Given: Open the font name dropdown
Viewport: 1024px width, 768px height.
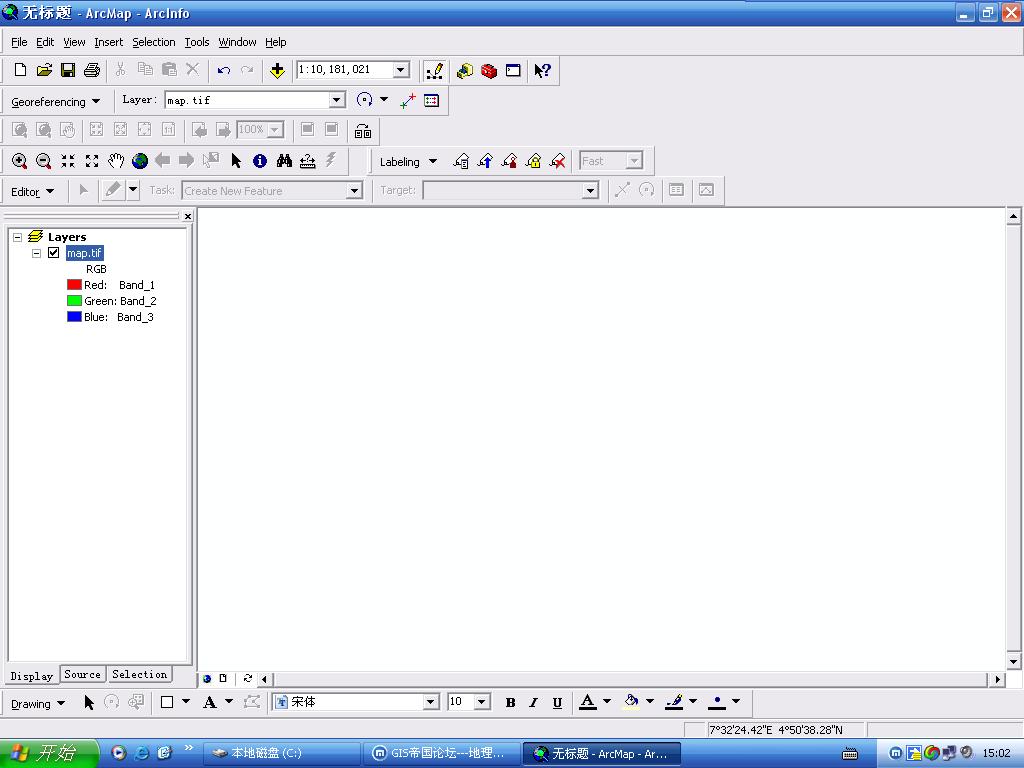Looking at the screenshot, I should 430,702.
